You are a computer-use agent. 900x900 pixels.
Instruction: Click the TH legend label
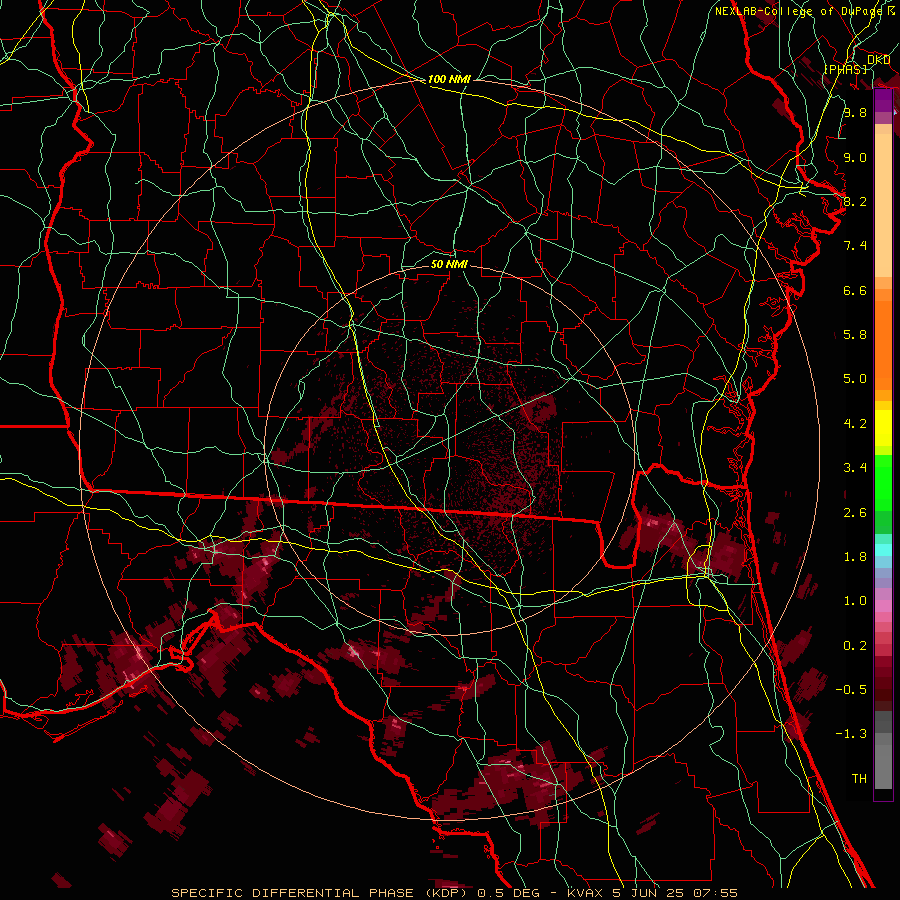(859, 779)
